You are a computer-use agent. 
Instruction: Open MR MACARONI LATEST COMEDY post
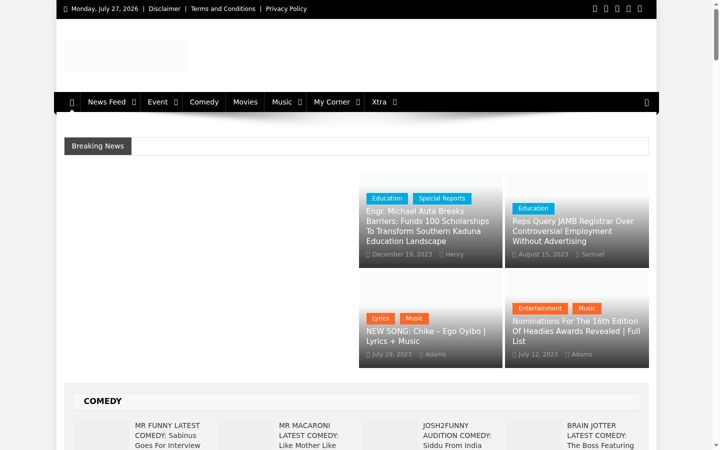308,436
